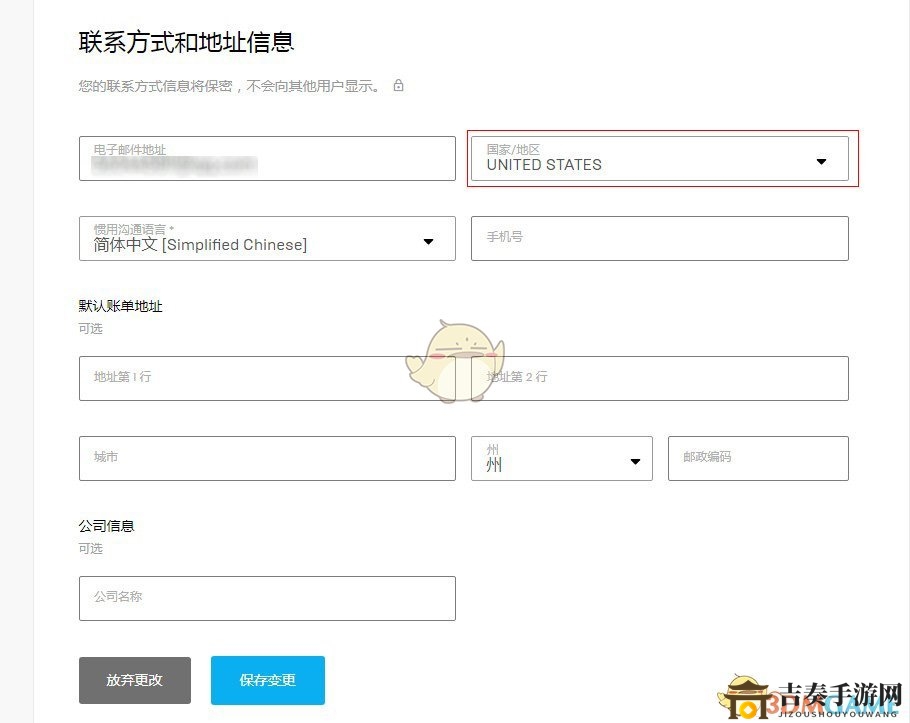Click the 手机号 phone number field

pos(661,238)
